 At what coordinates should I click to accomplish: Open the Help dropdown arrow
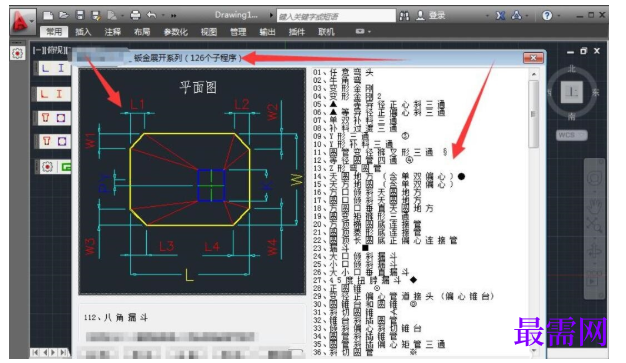tap(559, 16)
